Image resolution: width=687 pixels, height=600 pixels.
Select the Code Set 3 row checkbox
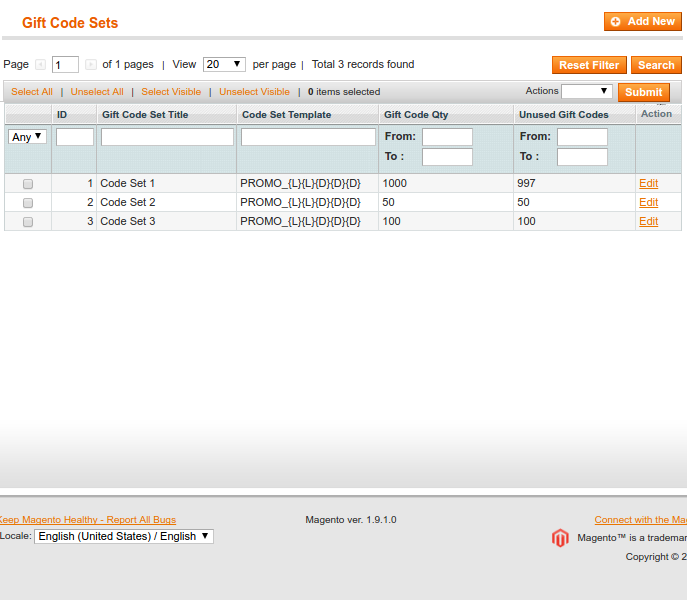click(x=28, y=222)
